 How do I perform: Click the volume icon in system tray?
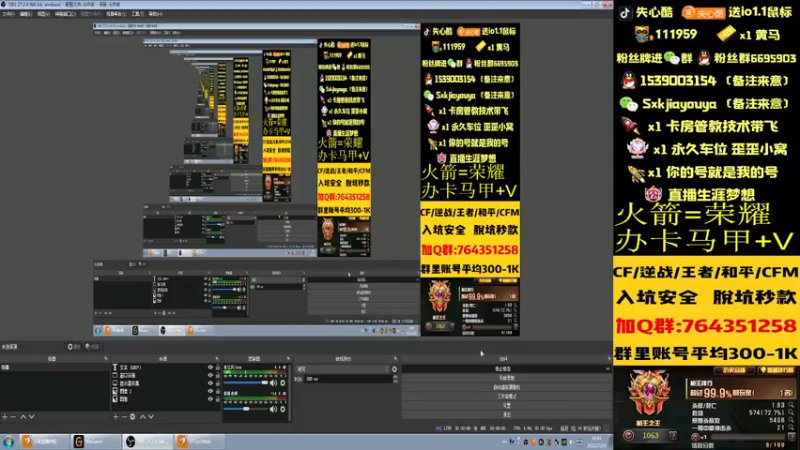coord(572,442)
